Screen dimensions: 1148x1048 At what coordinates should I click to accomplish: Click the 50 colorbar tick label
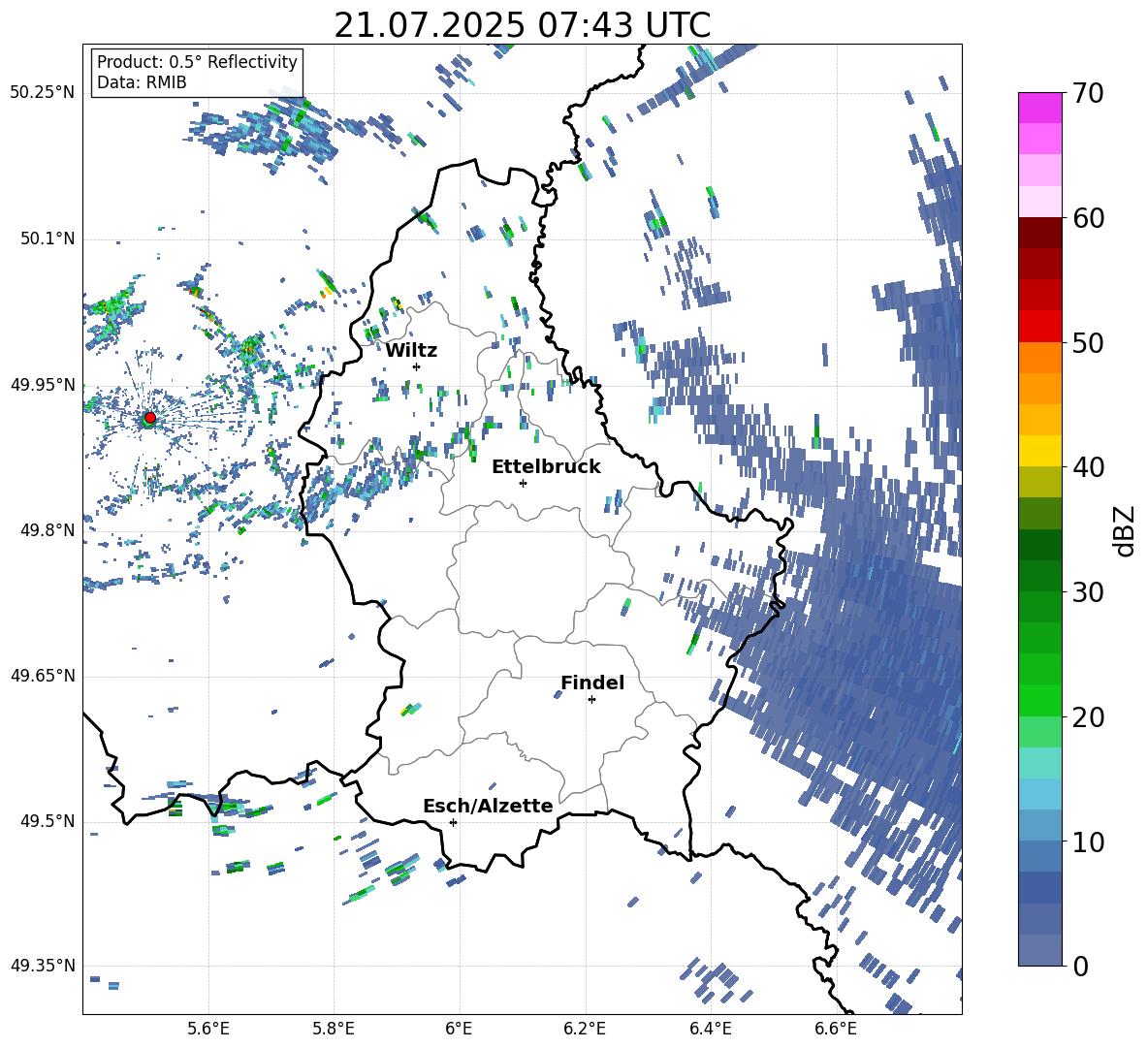[1088, 343]
